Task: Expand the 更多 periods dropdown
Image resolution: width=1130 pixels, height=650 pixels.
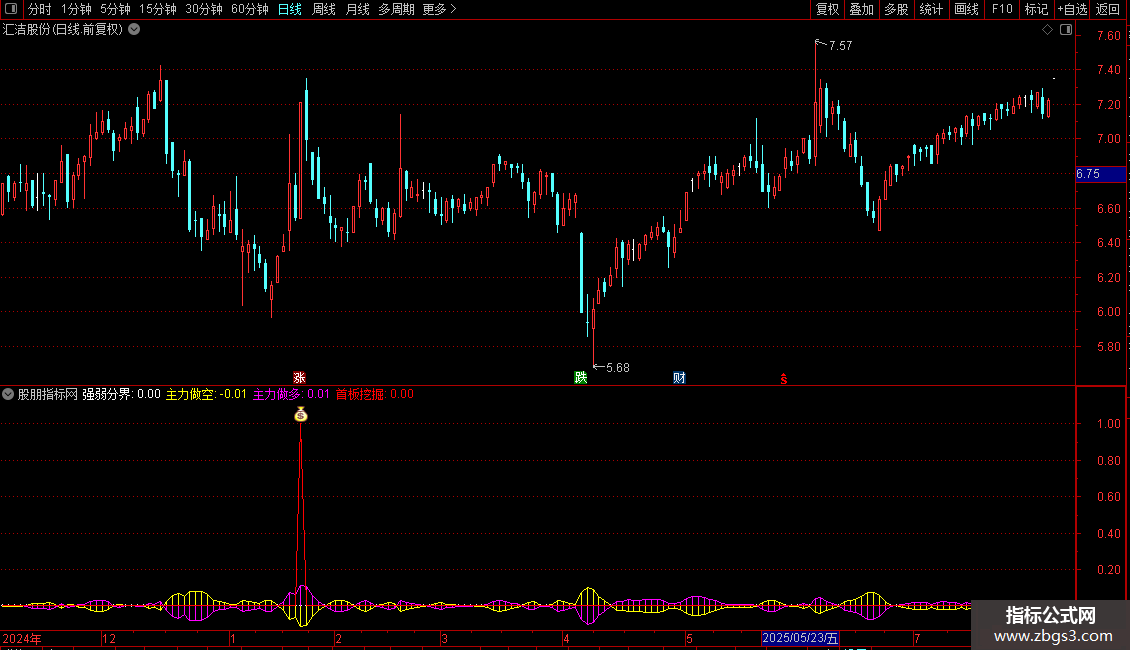Action: click(439, 9)
